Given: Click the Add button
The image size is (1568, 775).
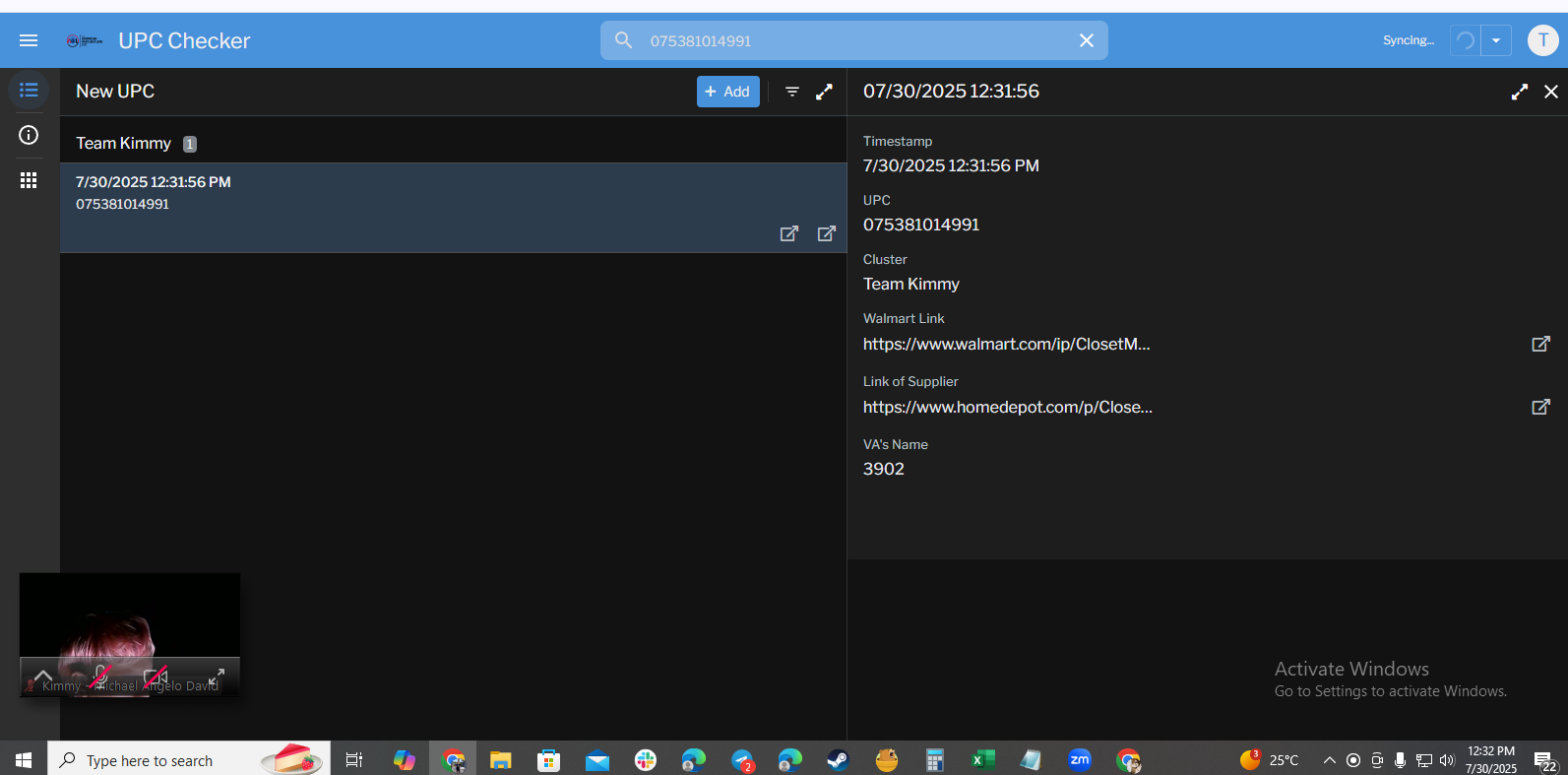Looking at the screenshot, I should 728,92.
